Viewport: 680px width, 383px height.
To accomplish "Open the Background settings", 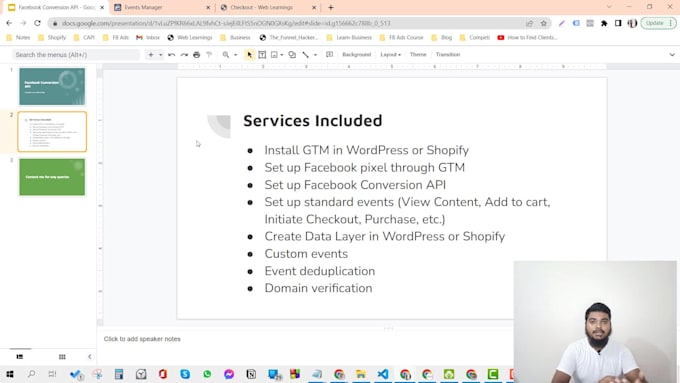I will tap(356, 55).
